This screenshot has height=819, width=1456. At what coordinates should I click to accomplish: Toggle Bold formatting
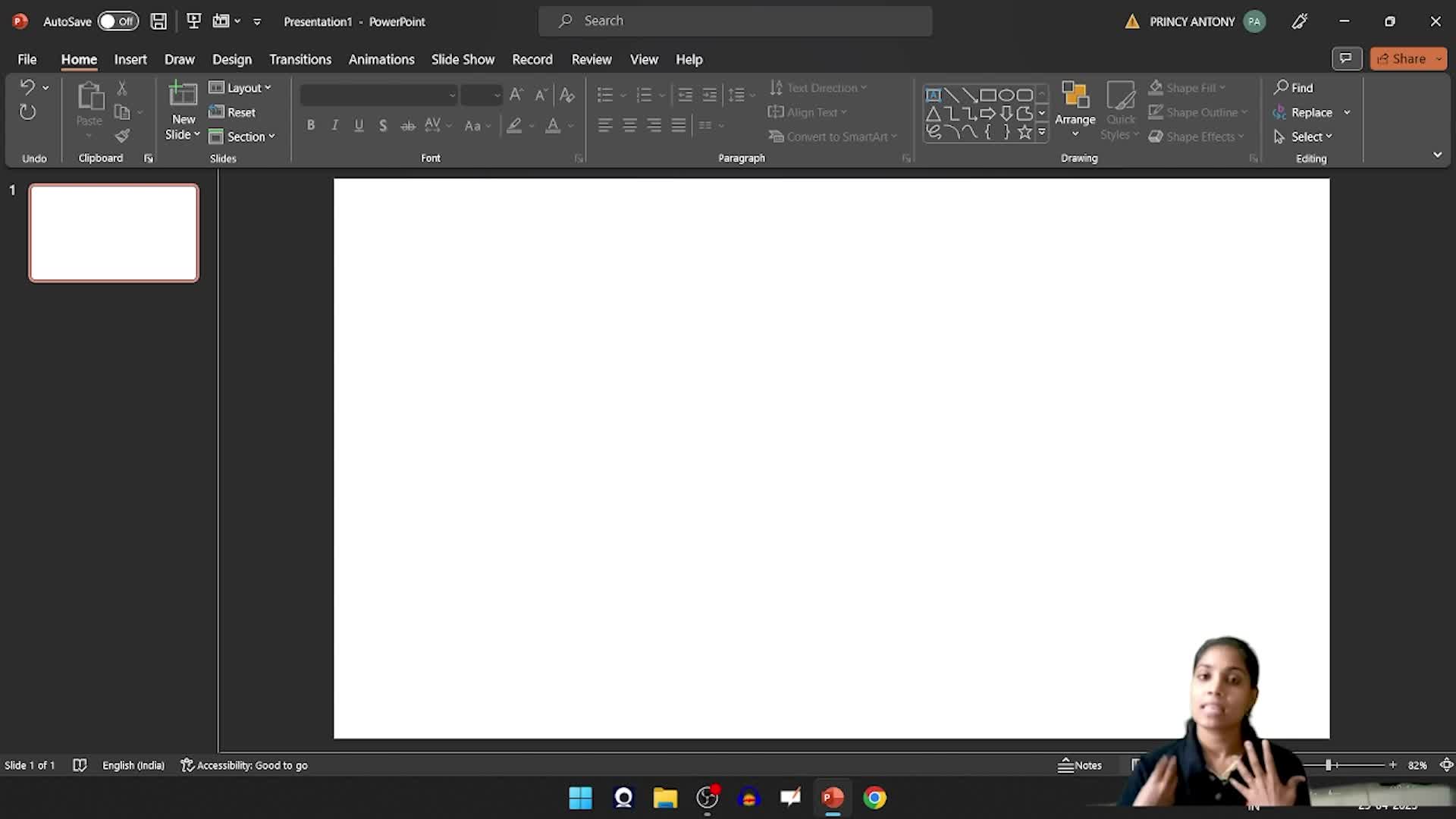coord(310,126)
